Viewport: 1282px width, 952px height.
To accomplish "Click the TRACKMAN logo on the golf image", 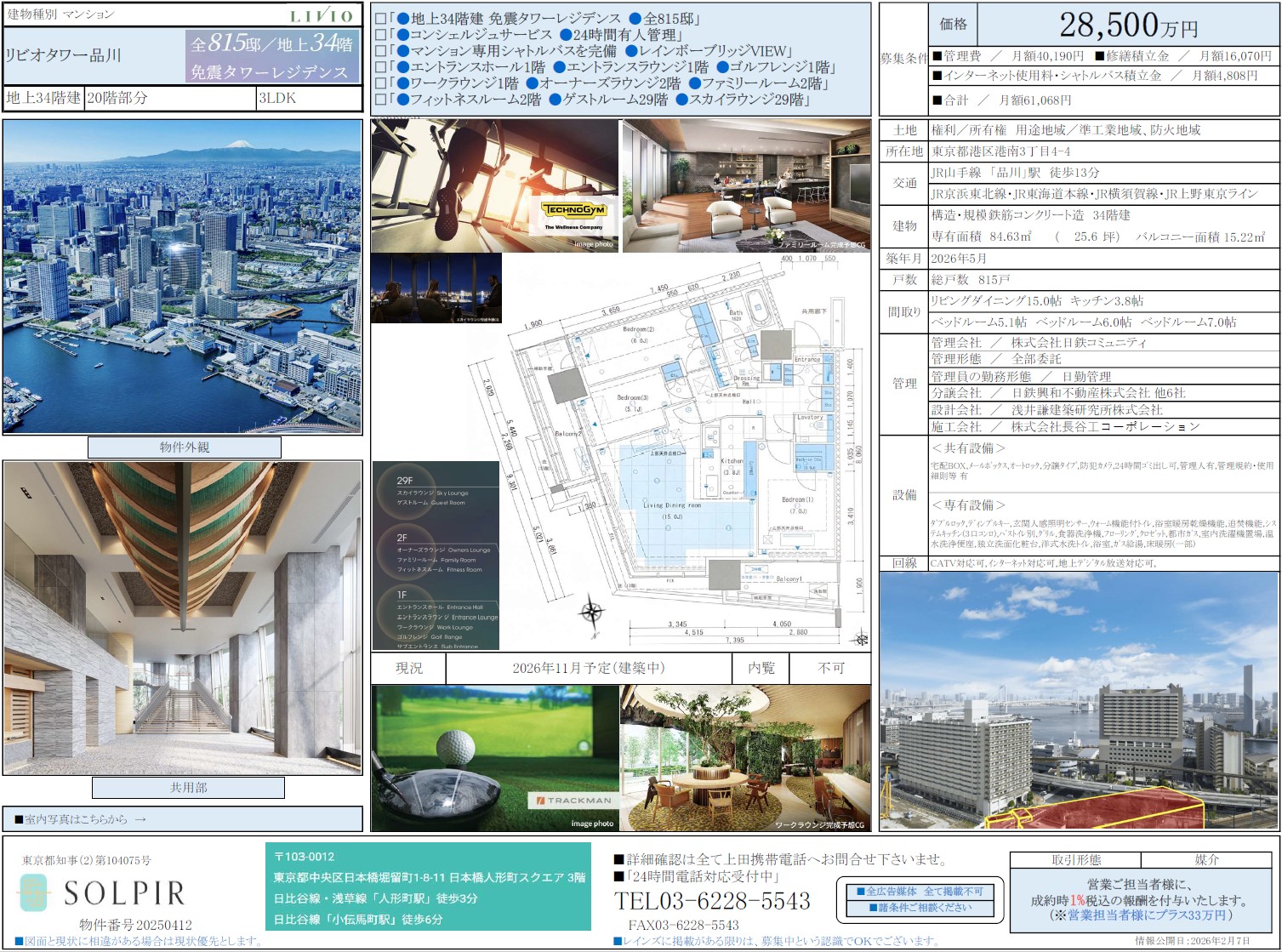I will click(x=573, y=801).
